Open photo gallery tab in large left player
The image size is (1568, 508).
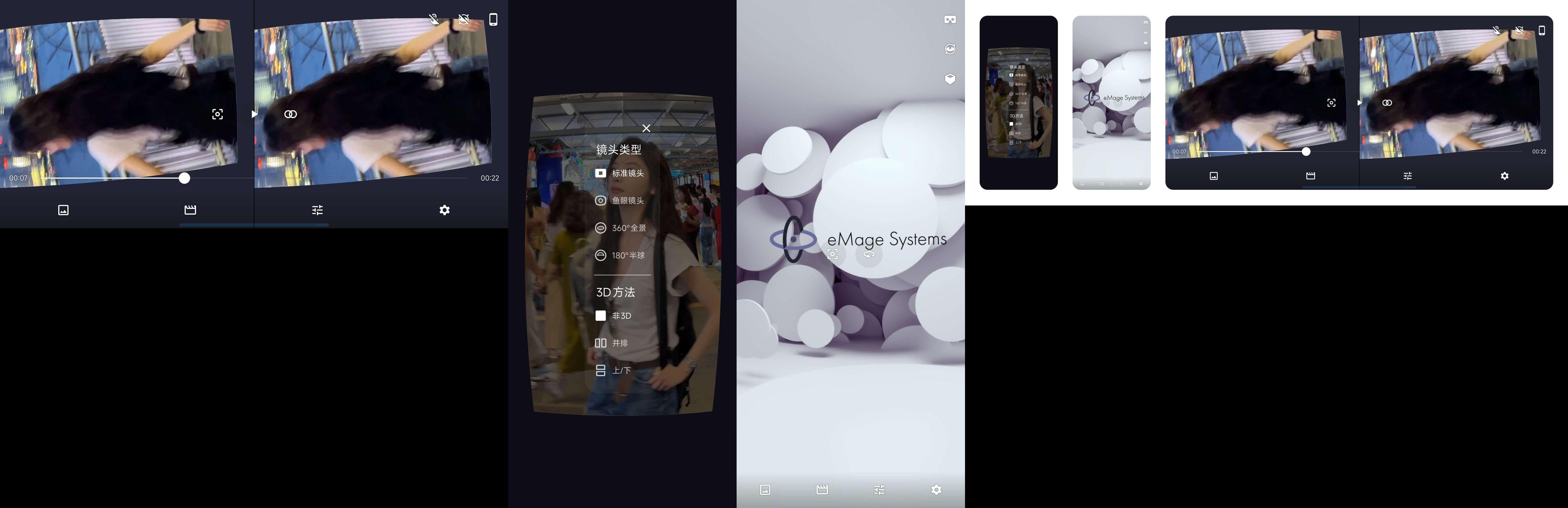(x=63, y=210)
